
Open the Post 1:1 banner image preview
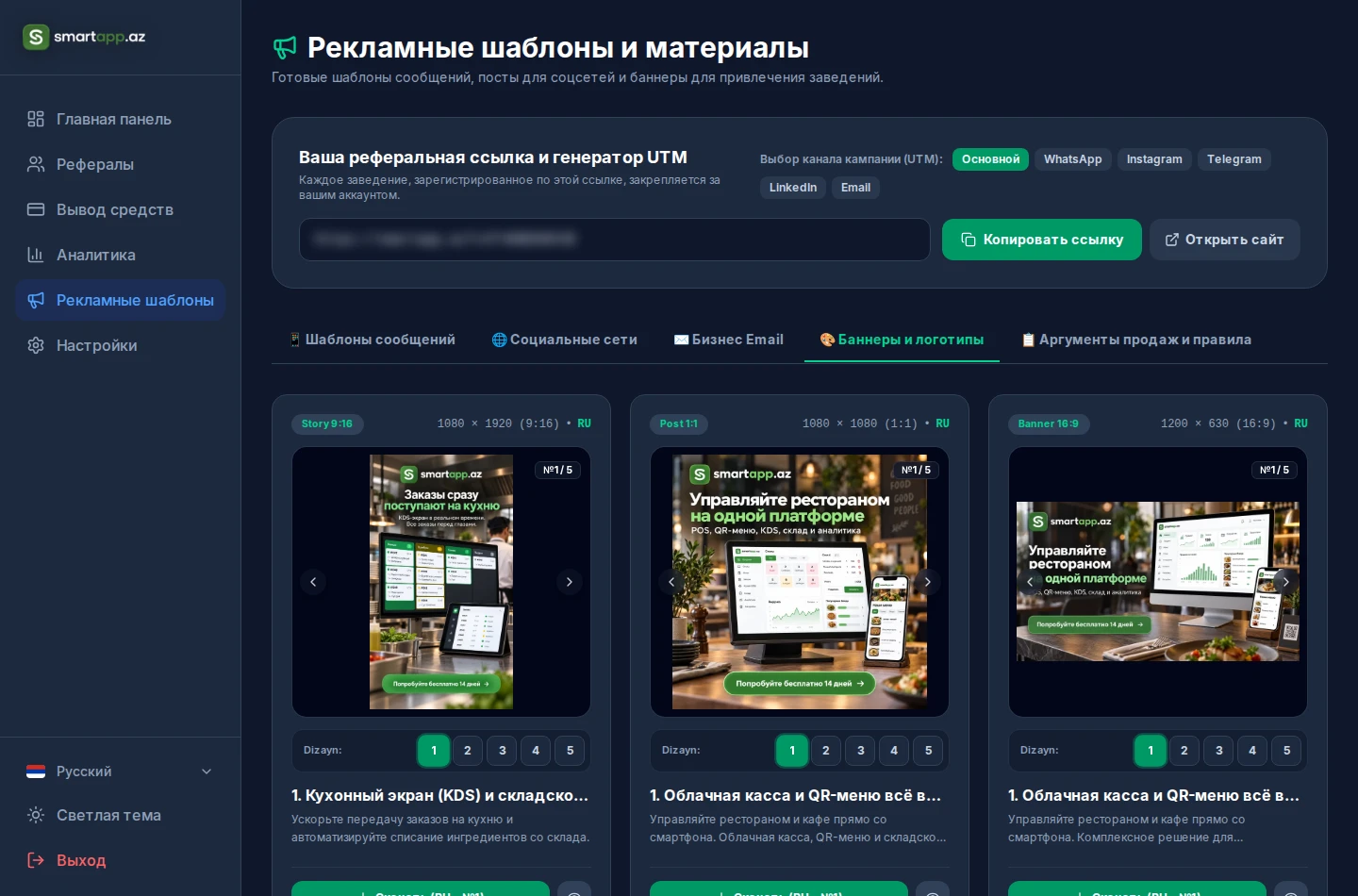point(800,582)
